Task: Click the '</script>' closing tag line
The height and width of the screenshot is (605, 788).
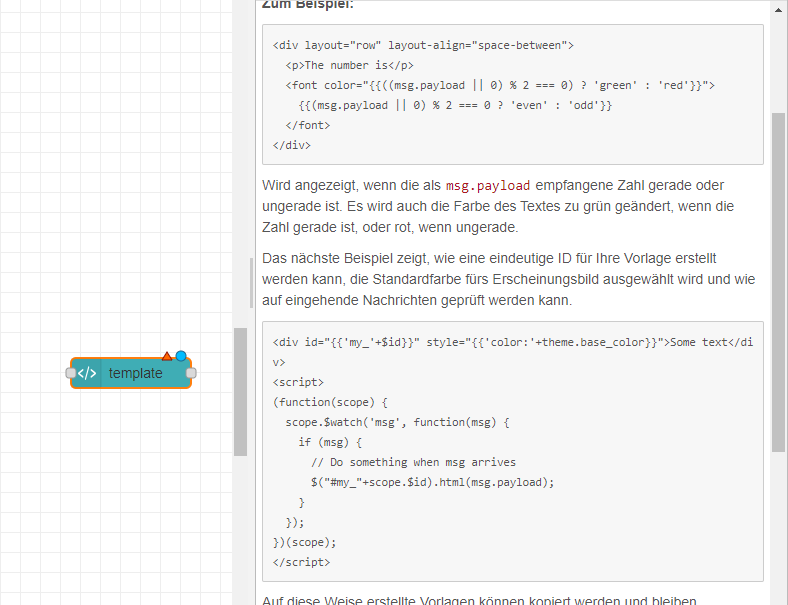Action: [302, 562]
